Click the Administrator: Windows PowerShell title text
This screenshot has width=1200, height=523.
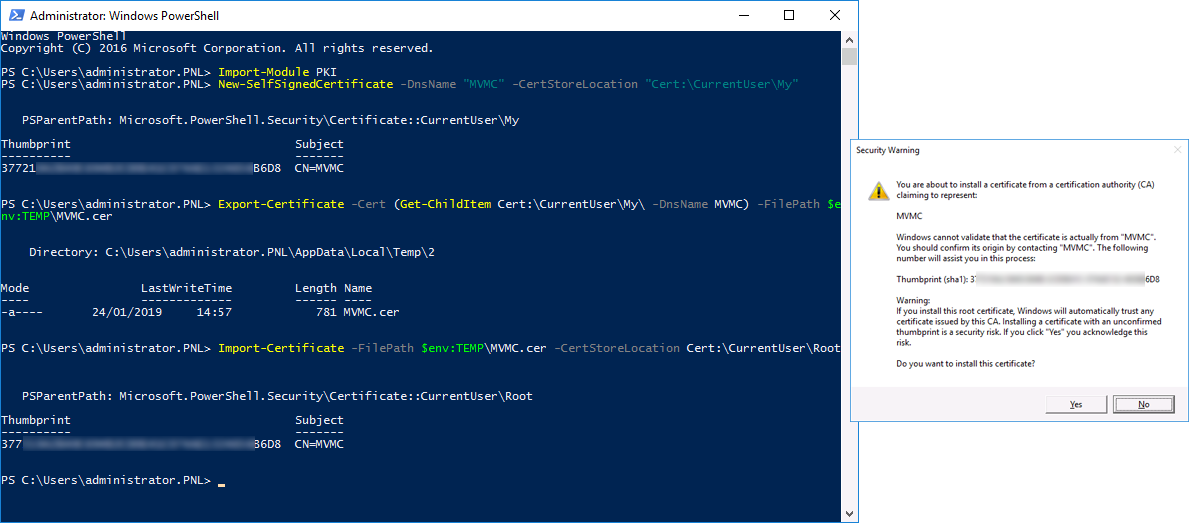coord(125,16)
